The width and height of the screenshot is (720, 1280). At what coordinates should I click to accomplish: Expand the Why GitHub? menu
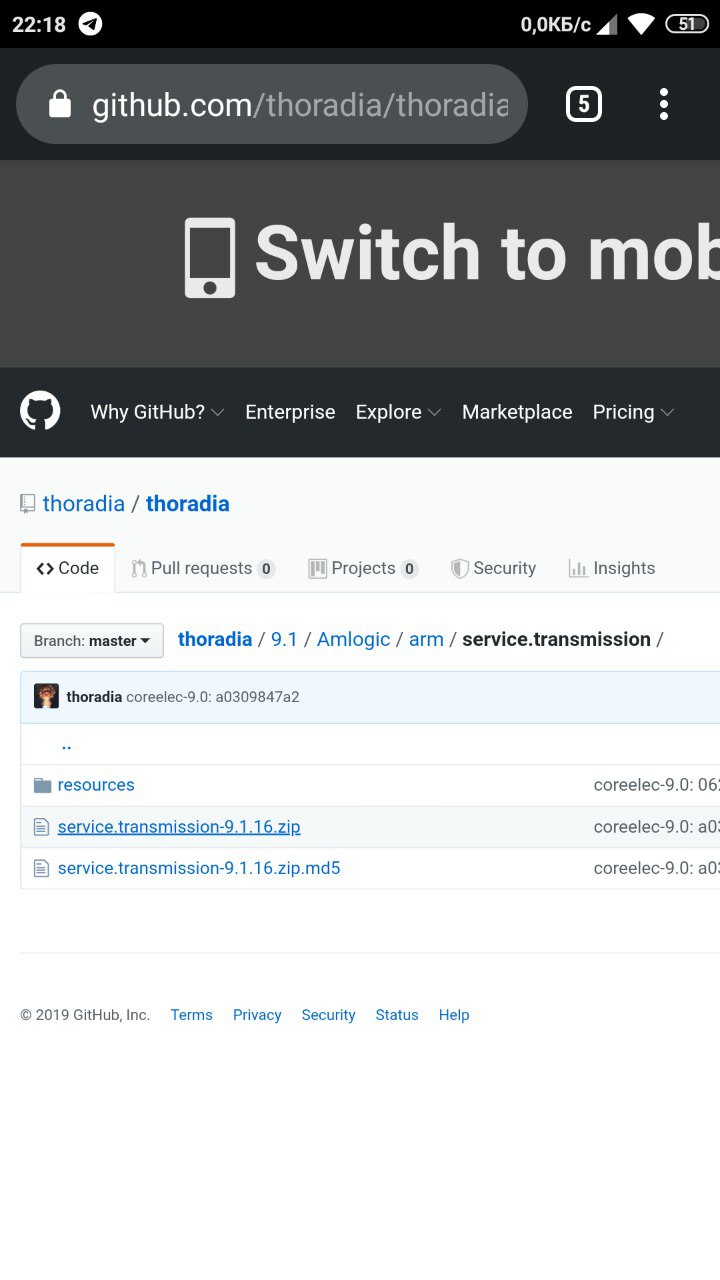[x=157, y=412]
